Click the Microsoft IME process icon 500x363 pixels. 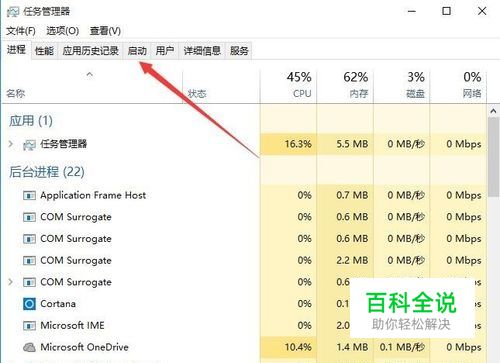tap(29, 326)
